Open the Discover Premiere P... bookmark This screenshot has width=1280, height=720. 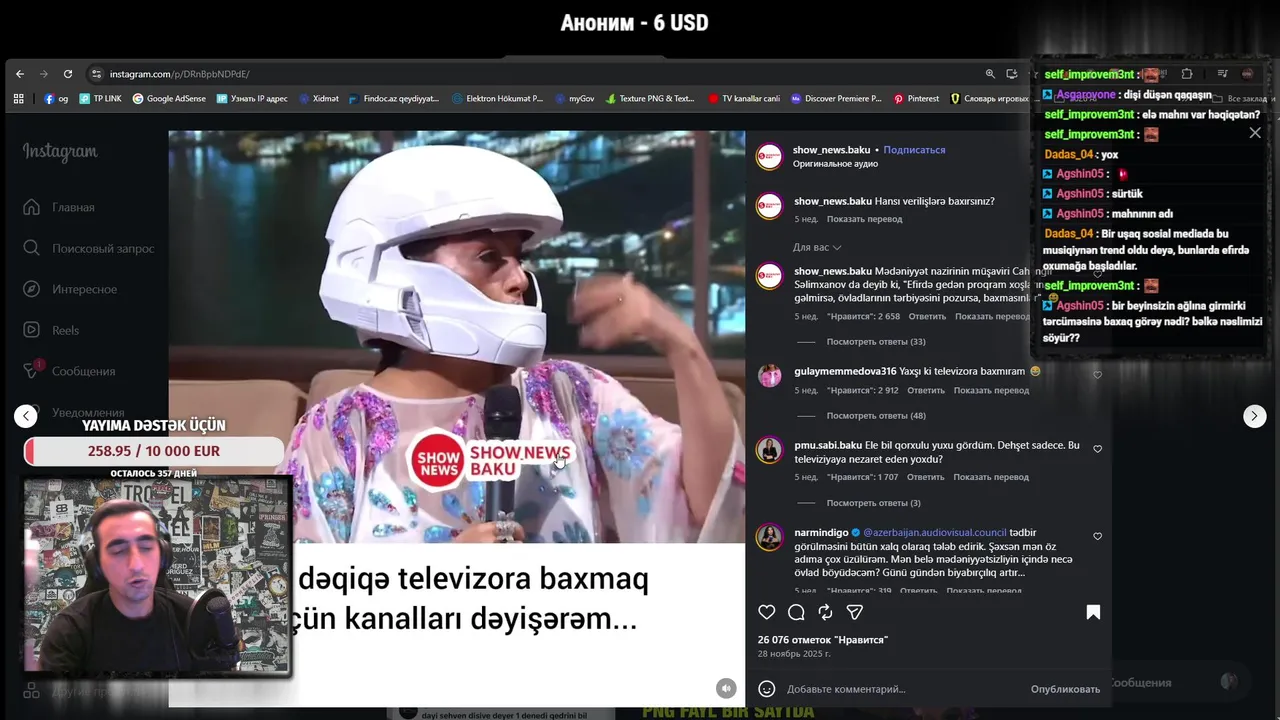[x=836, y=99]
